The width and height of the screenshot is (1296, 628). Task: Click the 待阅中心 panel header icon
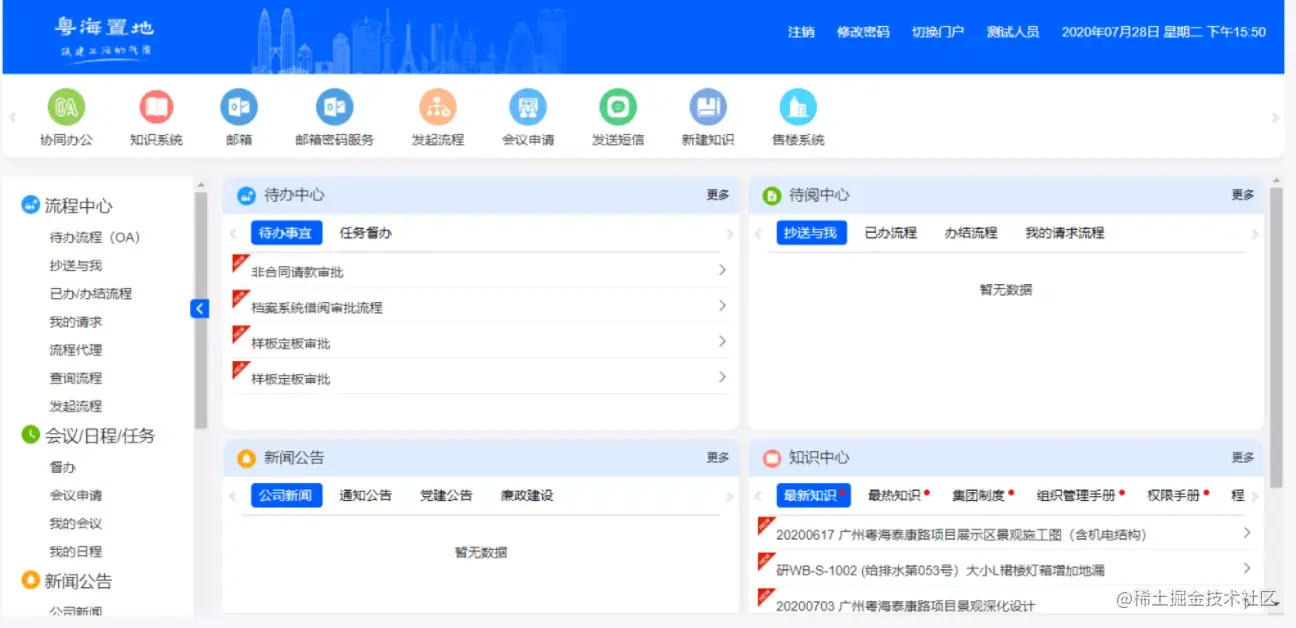click(x=771, y=195)
